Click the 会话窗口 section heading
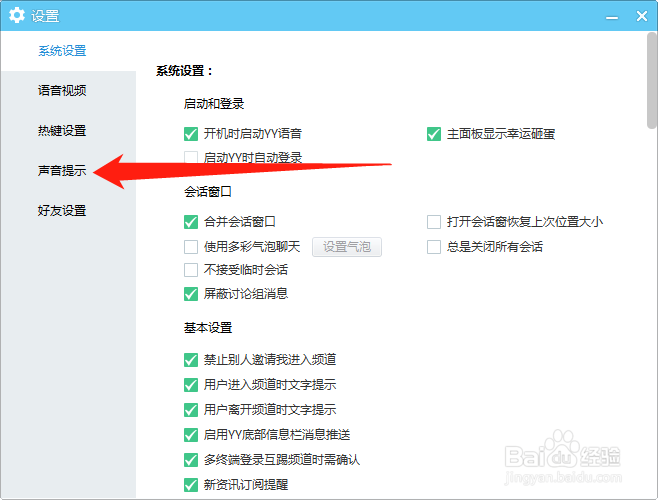Screen dimensions: 658x500 (x=208, y=192)
